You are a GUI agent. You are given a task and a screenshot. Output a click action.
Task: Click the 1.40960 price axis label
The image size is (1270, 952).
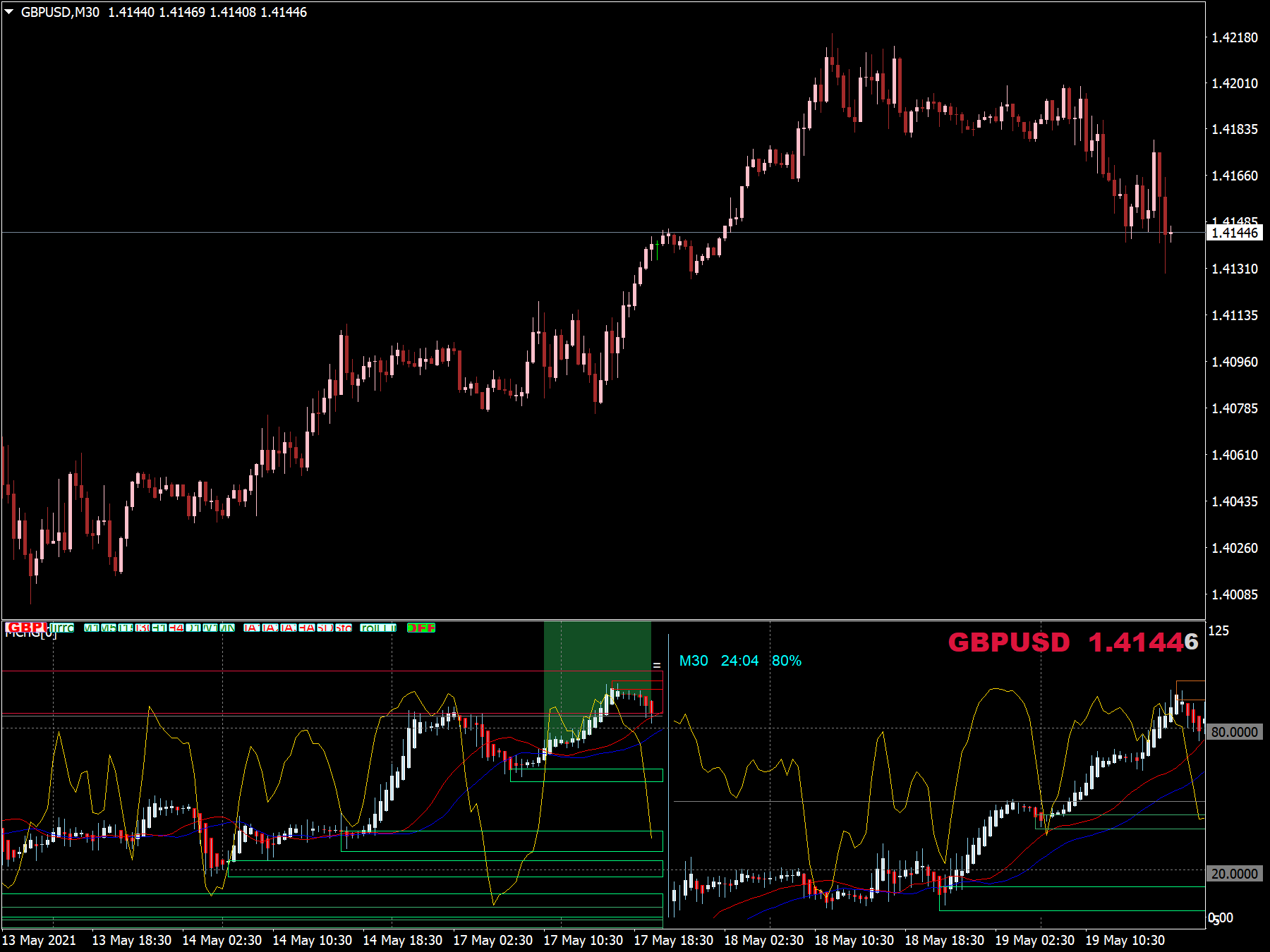pos(1235,362)
